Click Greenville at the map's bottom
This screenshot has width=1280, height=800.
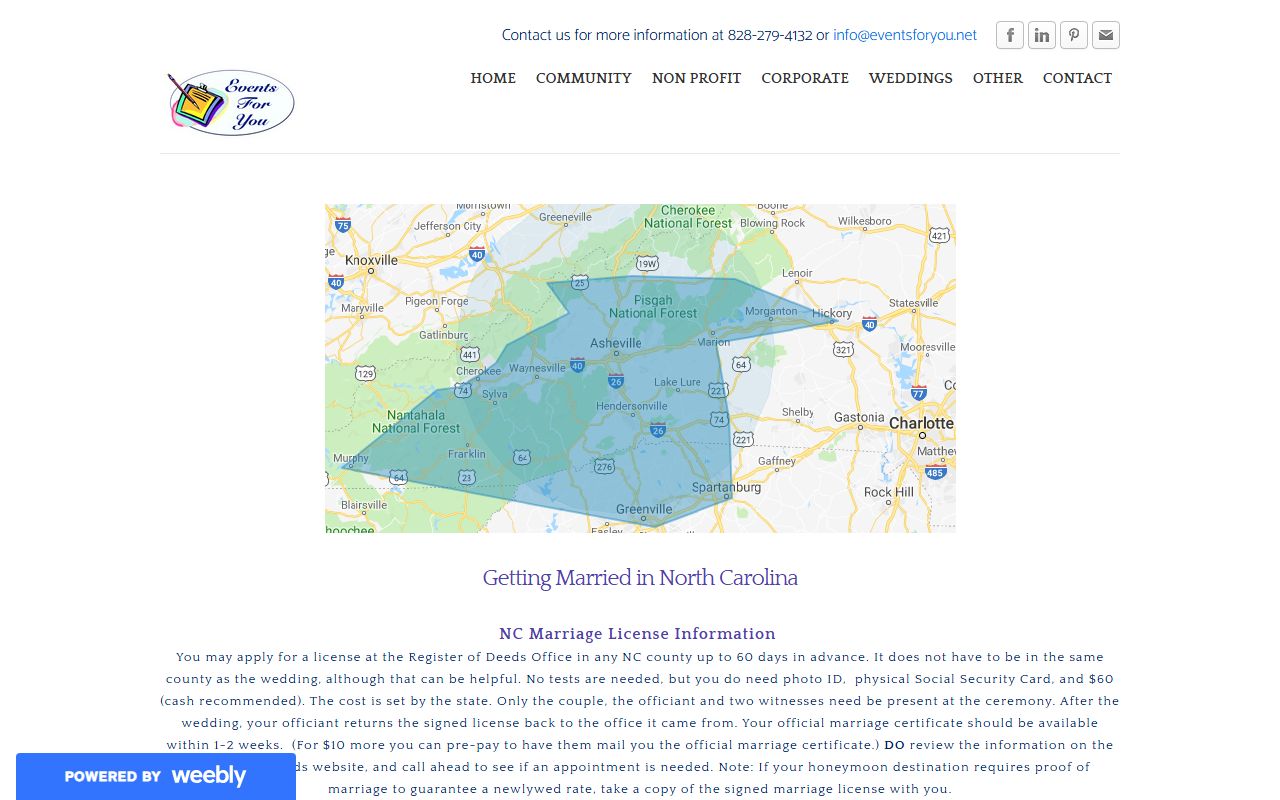pos(643,510)
